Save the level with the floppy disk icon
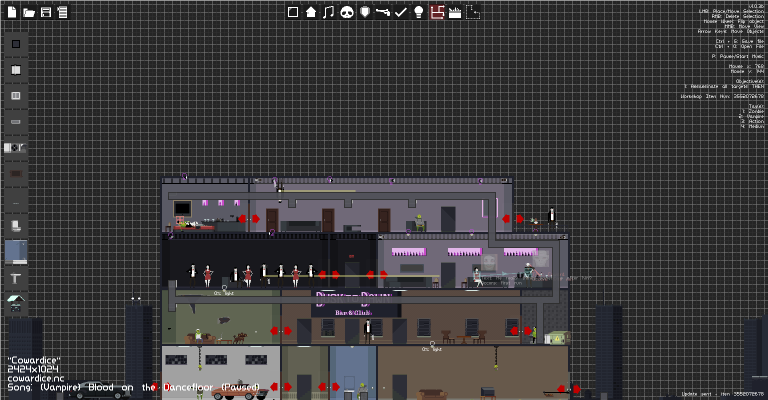This screenshot has width=768, height=400. [46, 12]
